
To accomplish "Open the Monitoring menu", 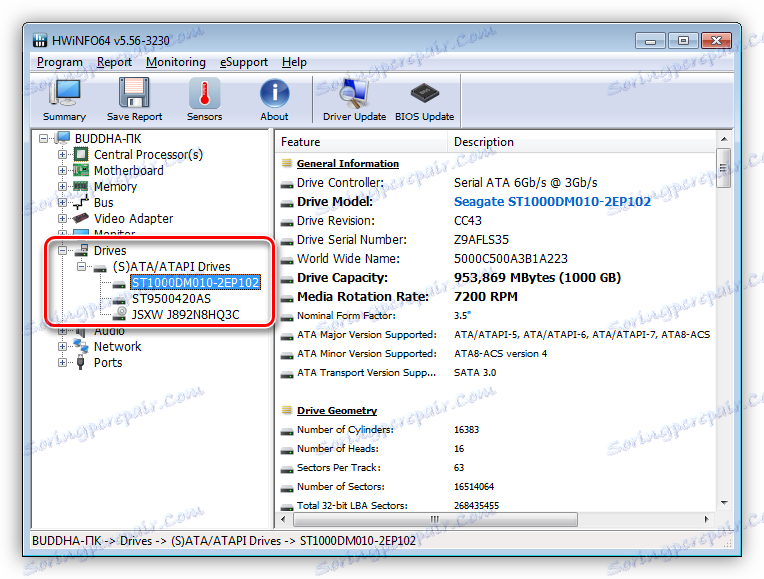I will (x=176, y=62).
